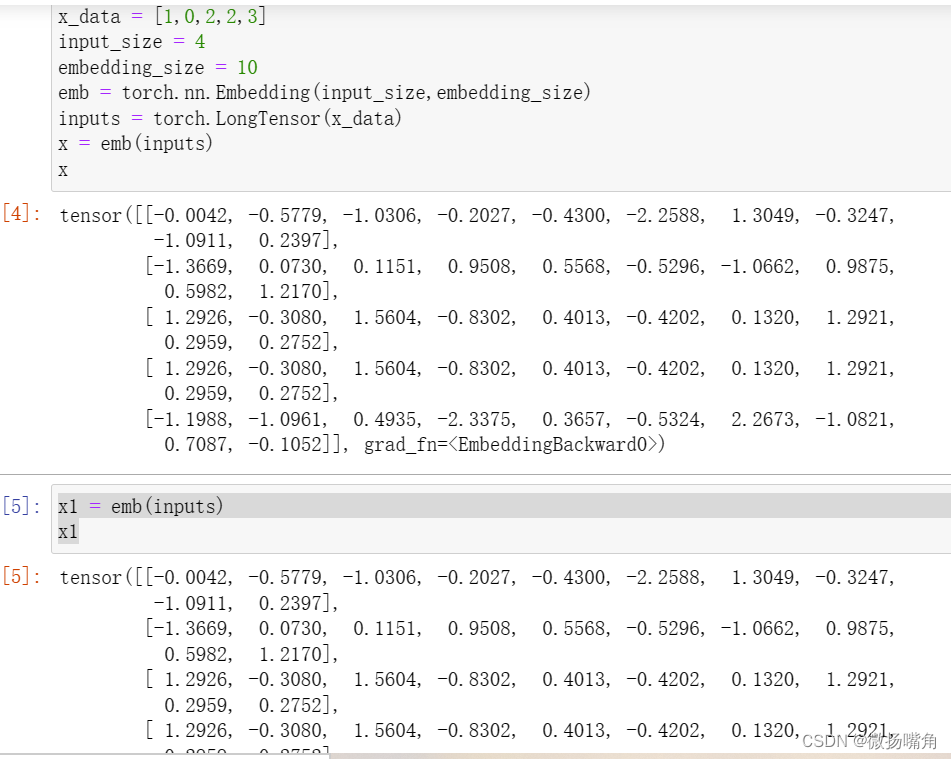
Task: Click -1.3669 in the Out[5] tensor
Action: pyautogui.click(x=193, y=628)
